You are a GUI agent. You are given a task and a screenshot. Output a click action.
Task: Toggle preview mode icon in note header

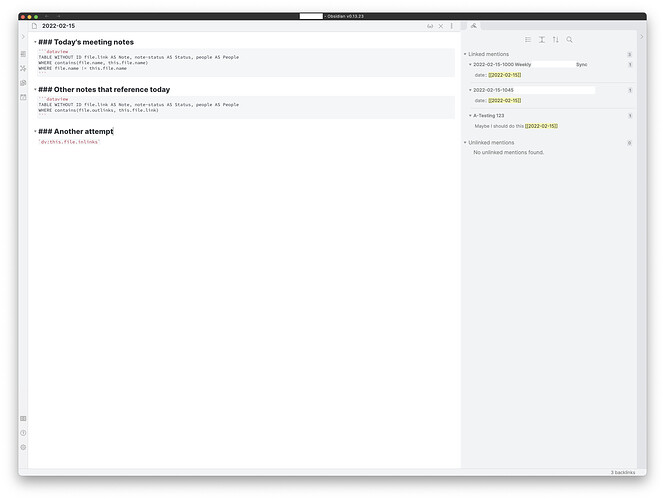430,26
